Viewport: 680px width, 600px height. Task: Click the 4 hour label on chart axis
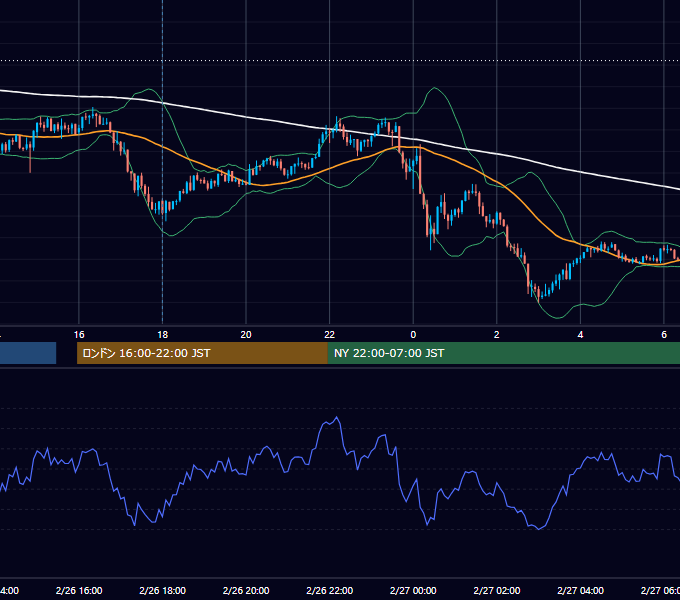(x=580, y=335)
